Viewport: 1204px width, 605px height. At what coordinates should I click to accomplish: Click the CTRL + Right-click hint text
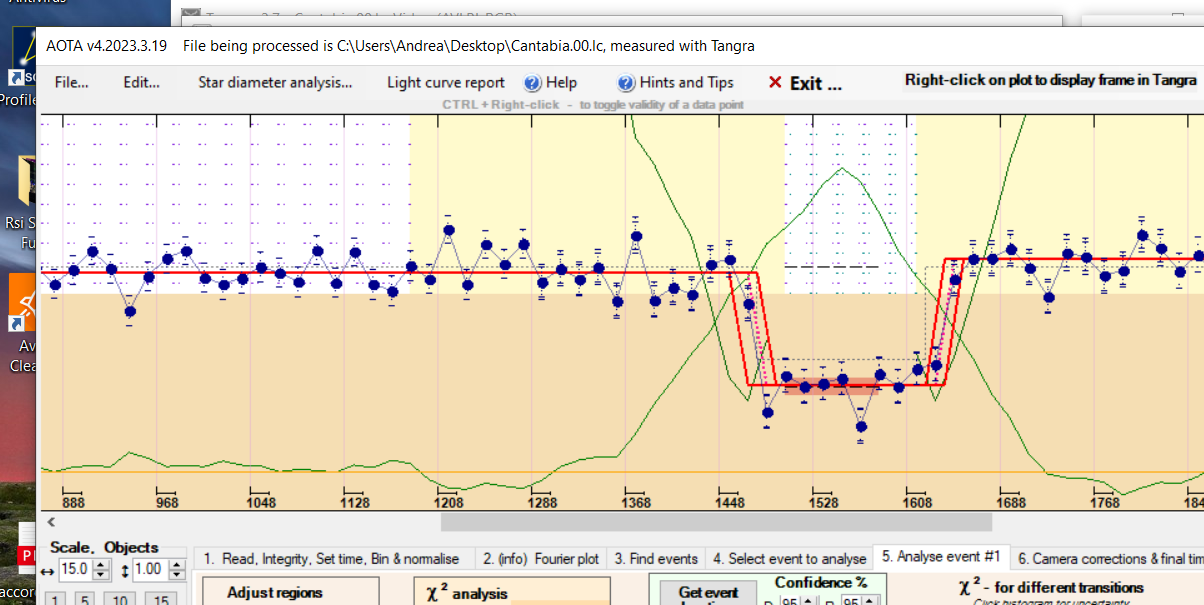593,105
